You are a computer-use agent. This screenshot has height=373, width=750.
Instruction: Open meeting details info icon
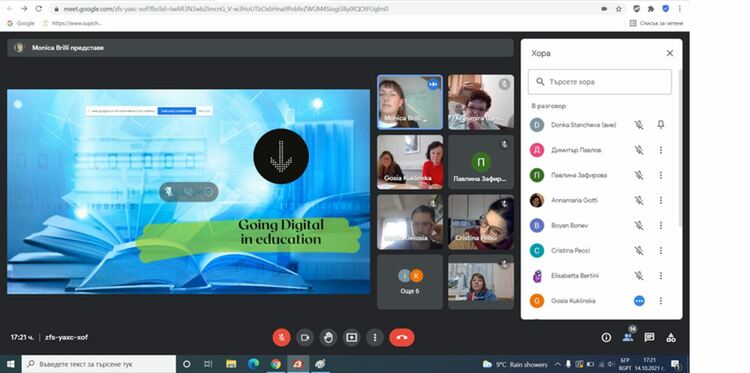pyautogui.click(x=606, y=338)
